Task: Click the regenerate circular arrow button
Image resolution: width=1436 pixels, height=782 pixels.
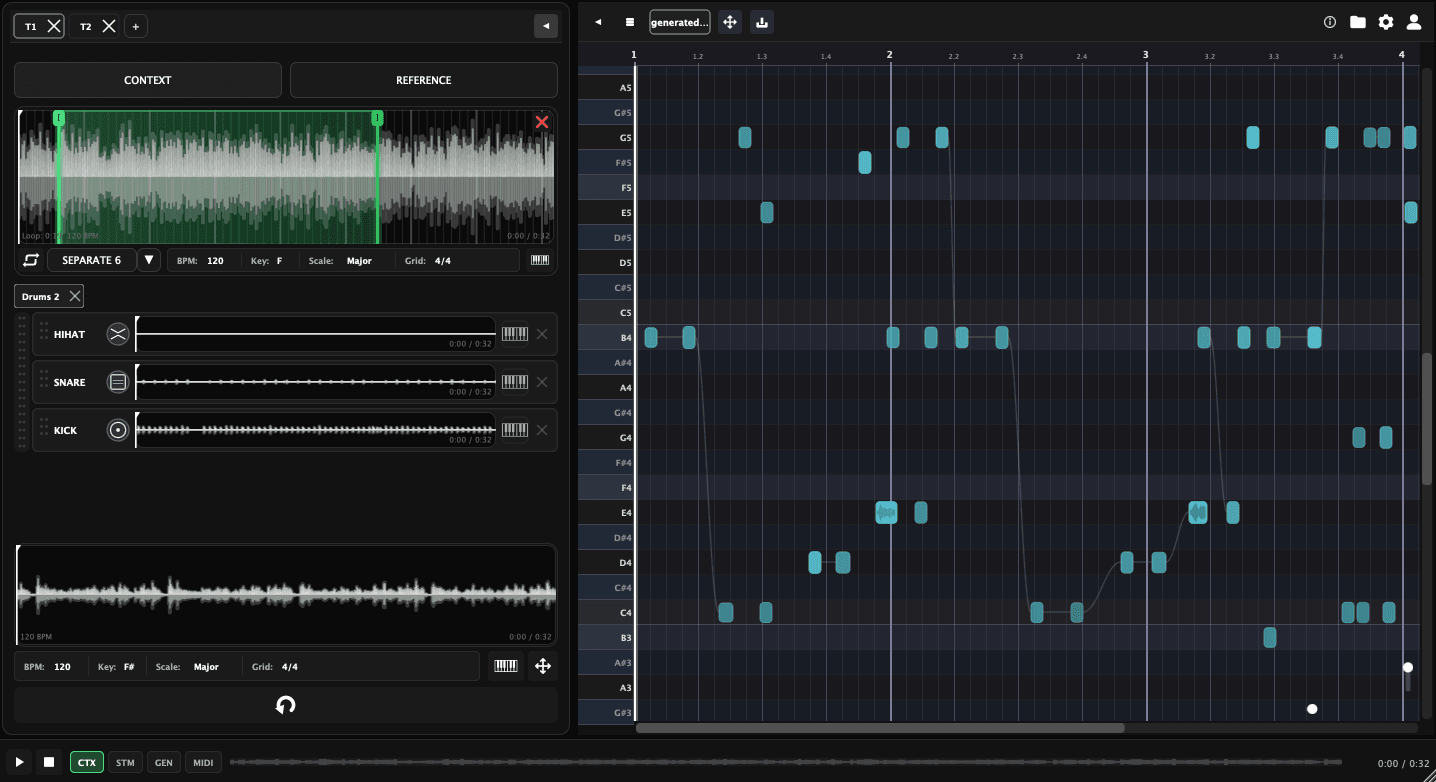Action: 286,705
